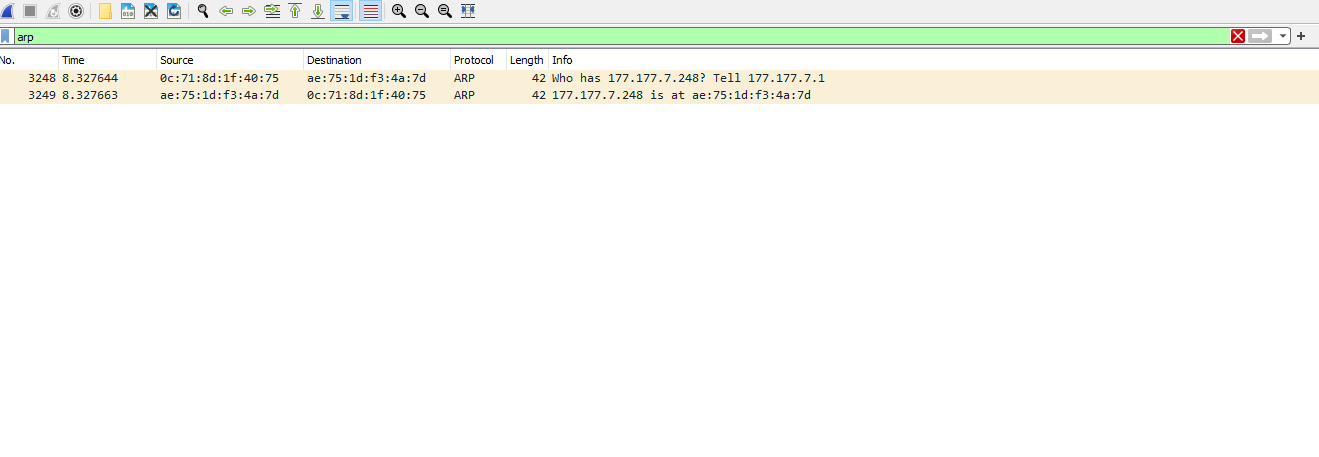Click the resize columns icon
1319x457 pixels.
pyautogui.click(x=468, y=11)
